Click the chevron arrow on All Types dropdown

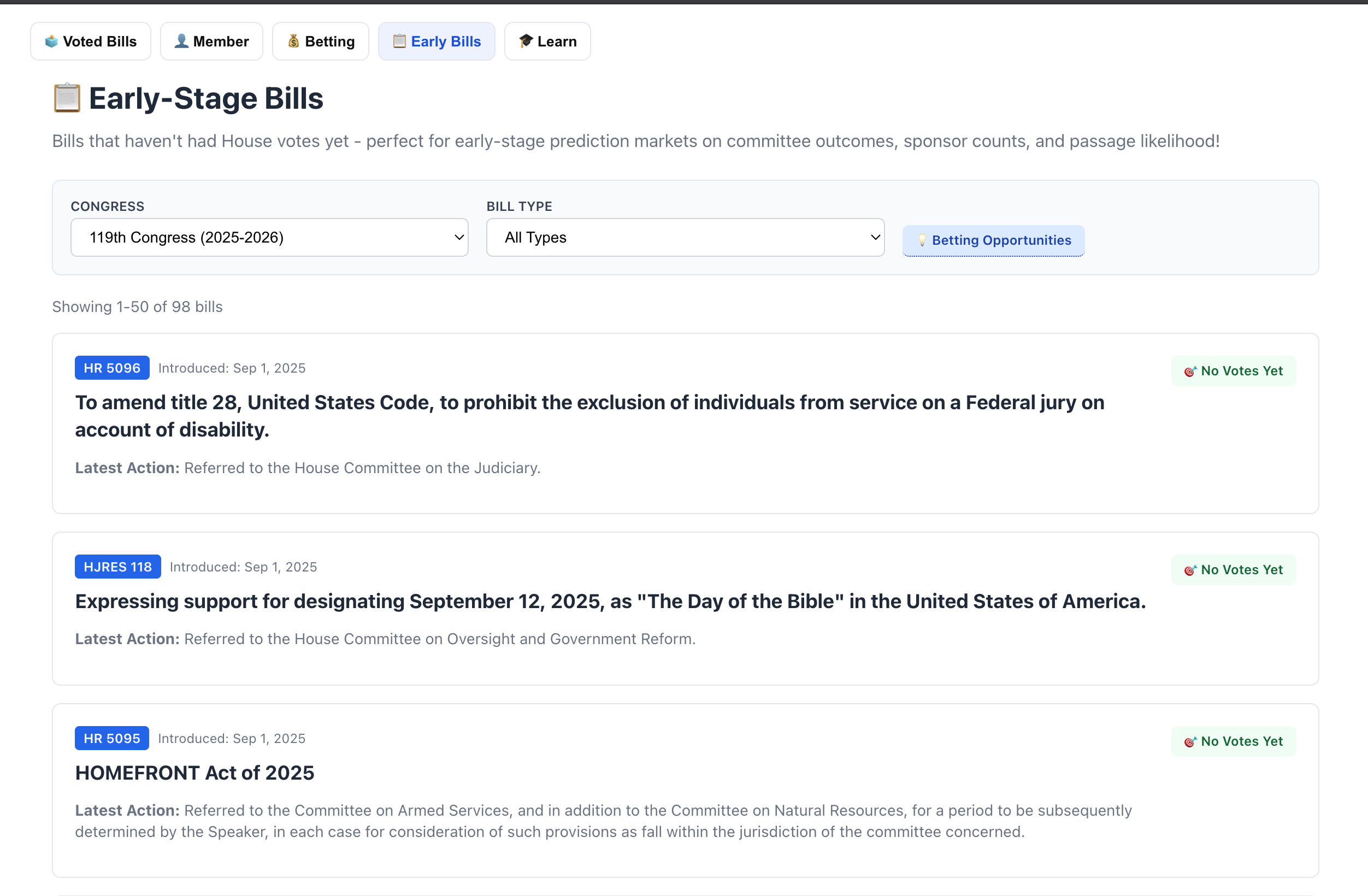point(875,237)
